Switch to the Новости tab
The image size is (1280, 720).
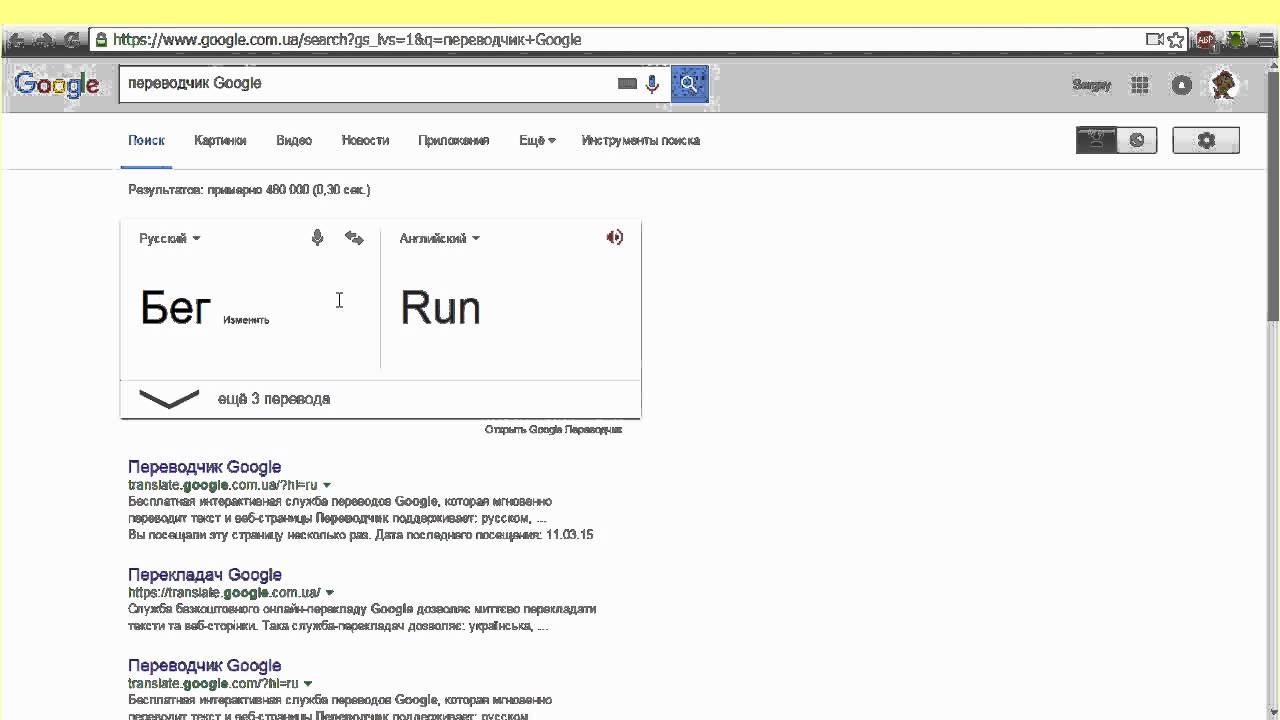[365, 141]
